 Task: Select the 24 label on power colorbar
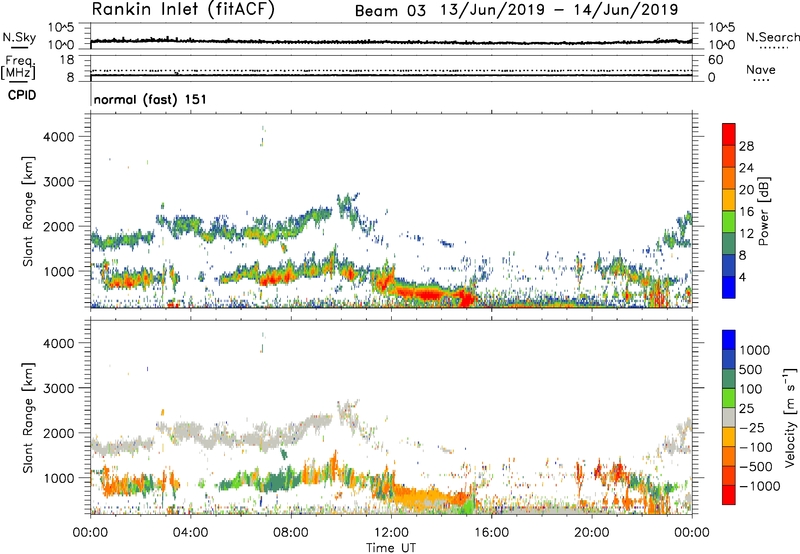(746, 168)
